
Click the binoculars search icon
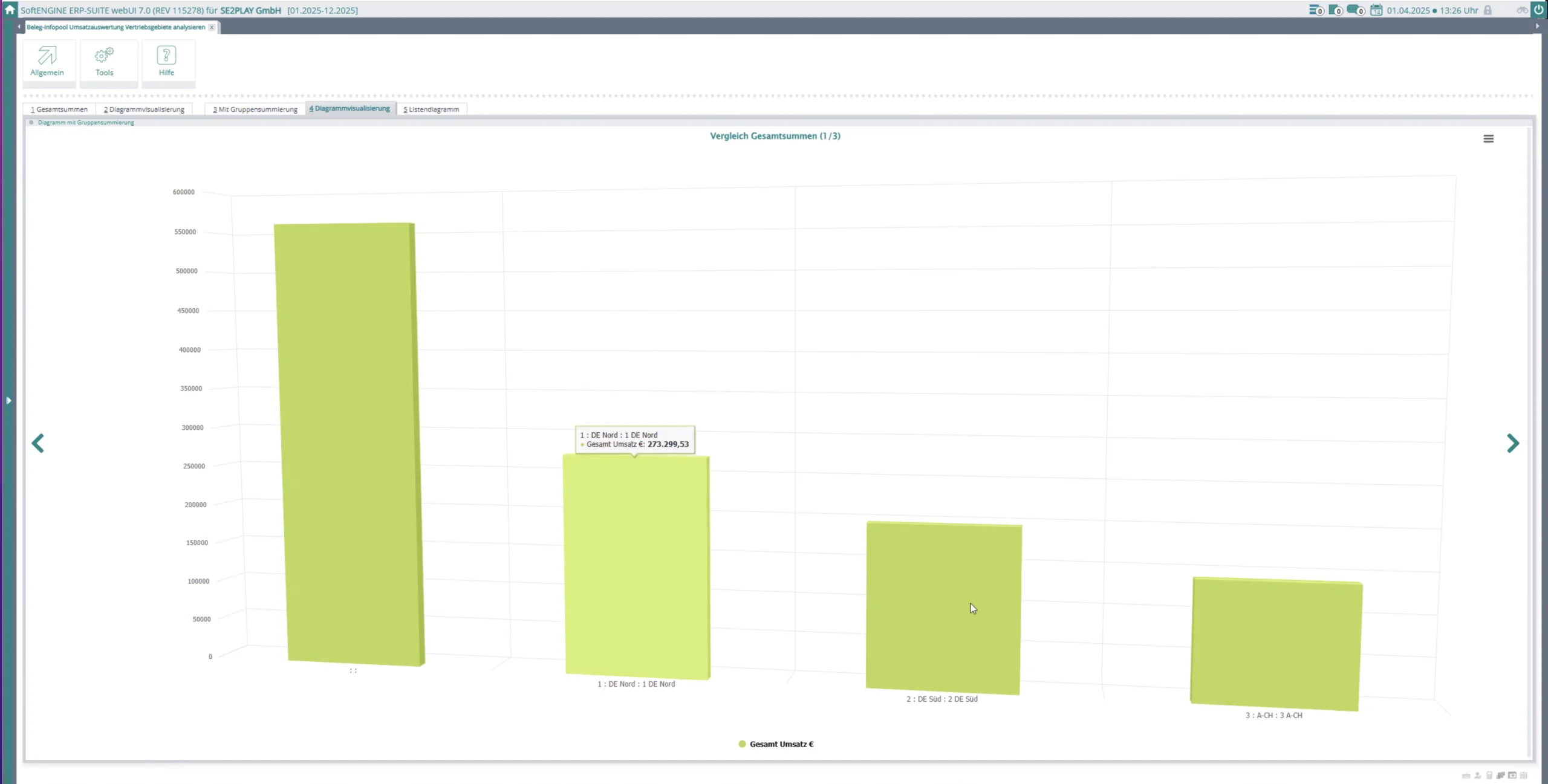point(1521,10)
